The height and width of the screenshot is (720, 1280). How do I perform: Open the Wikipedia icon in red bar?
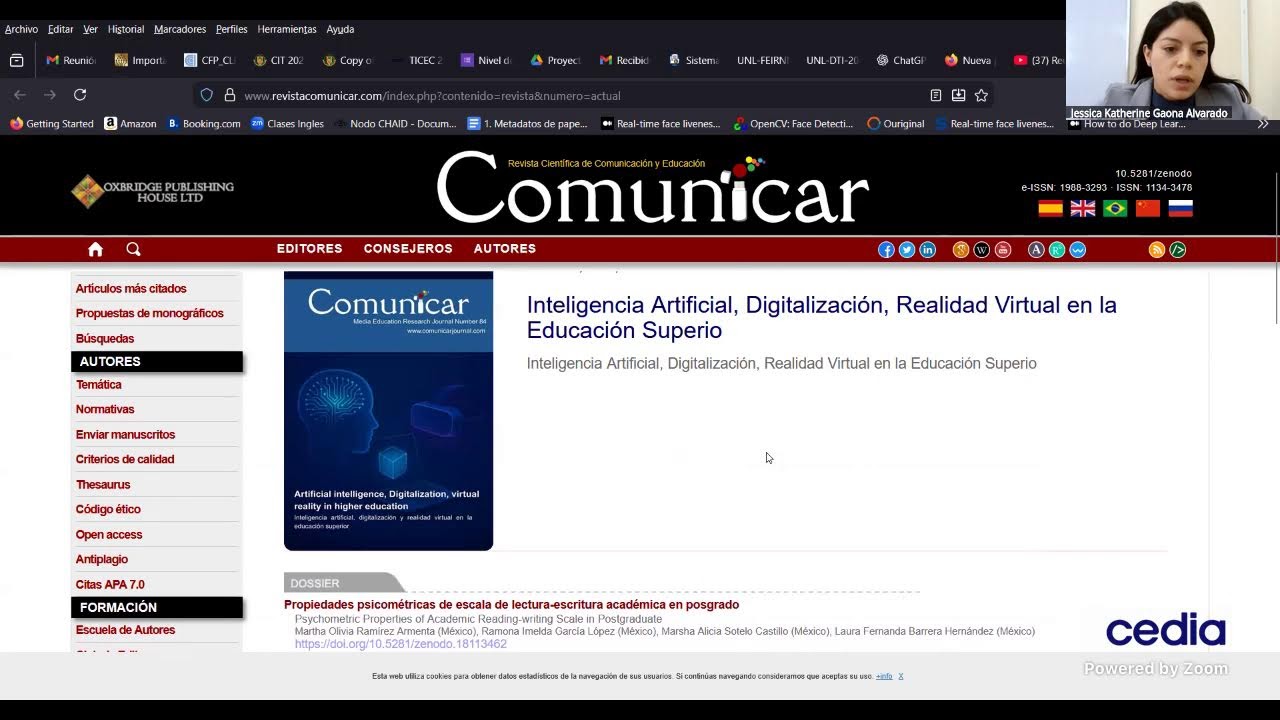(982, 250)
